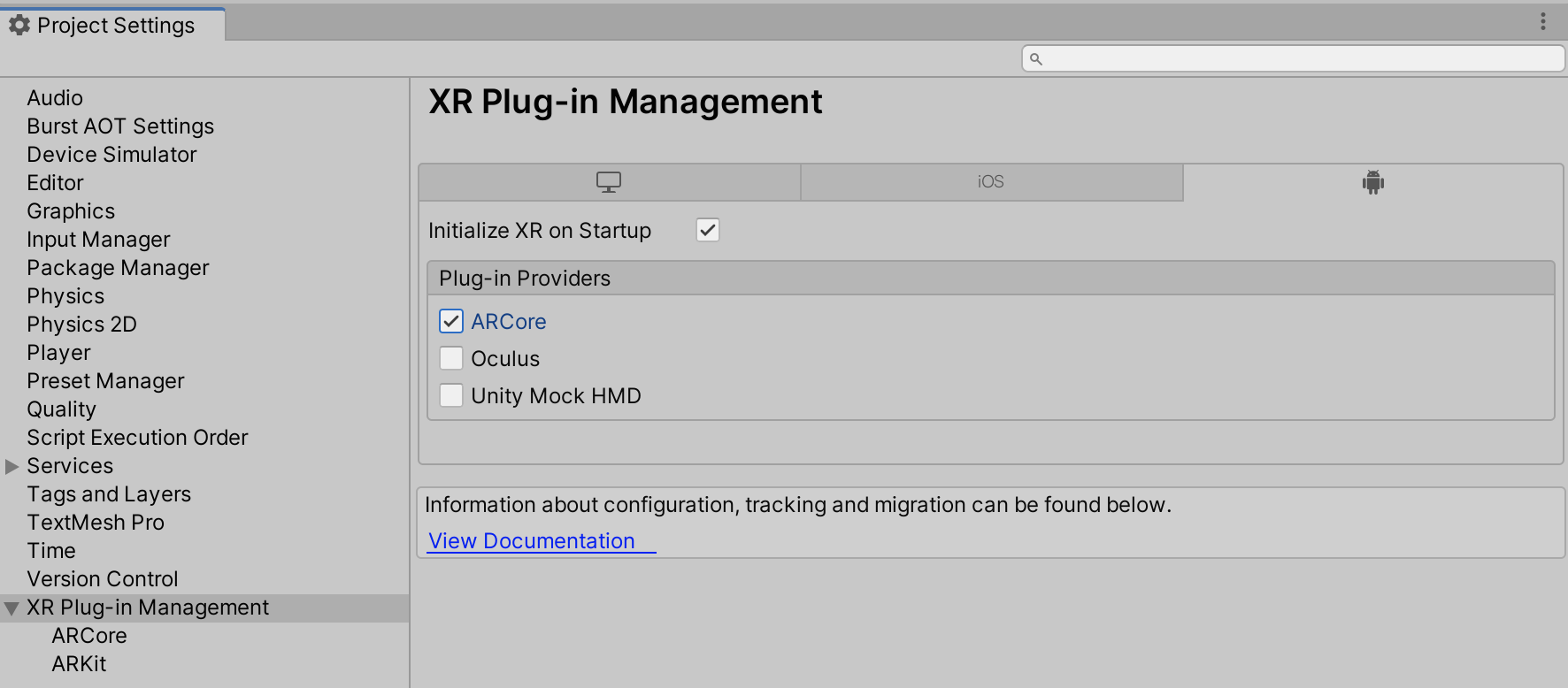The height and width of the screenshot is (688, 1568).
Task: Select Input Manager settings
Action: (x=98, y=240)
